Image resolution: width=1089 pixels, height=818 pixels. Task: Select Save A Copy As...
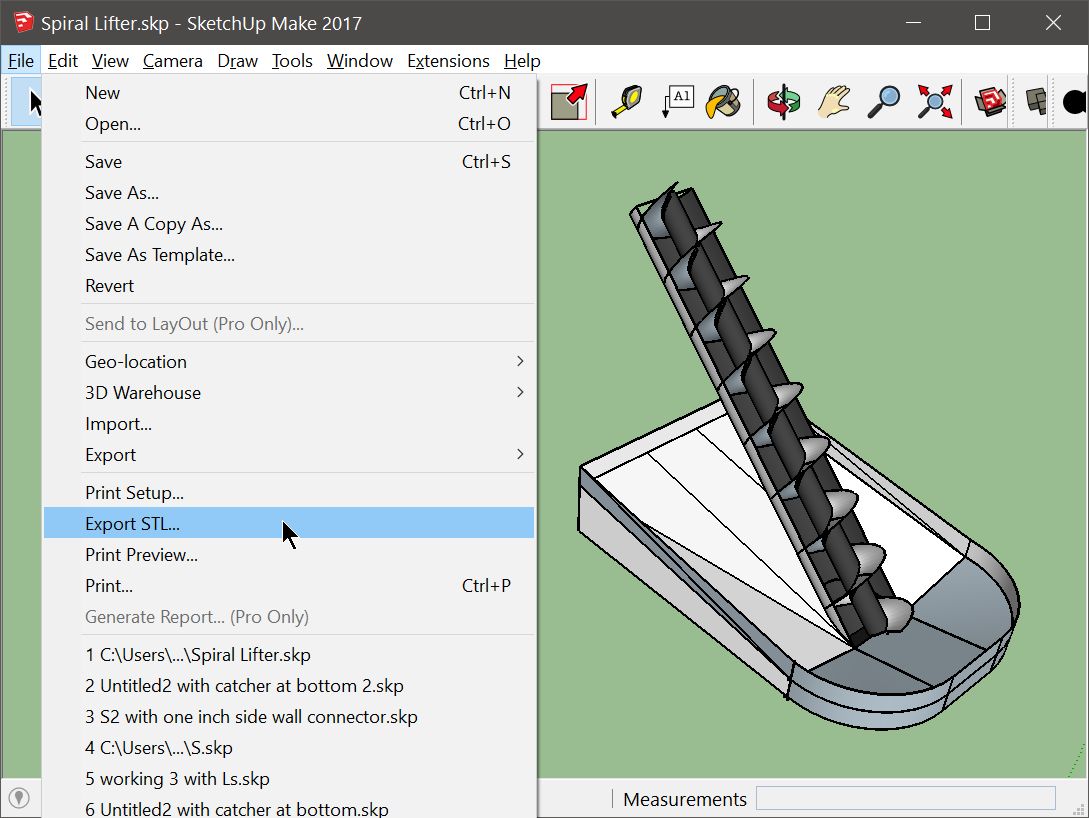click(x=289, y=224)
